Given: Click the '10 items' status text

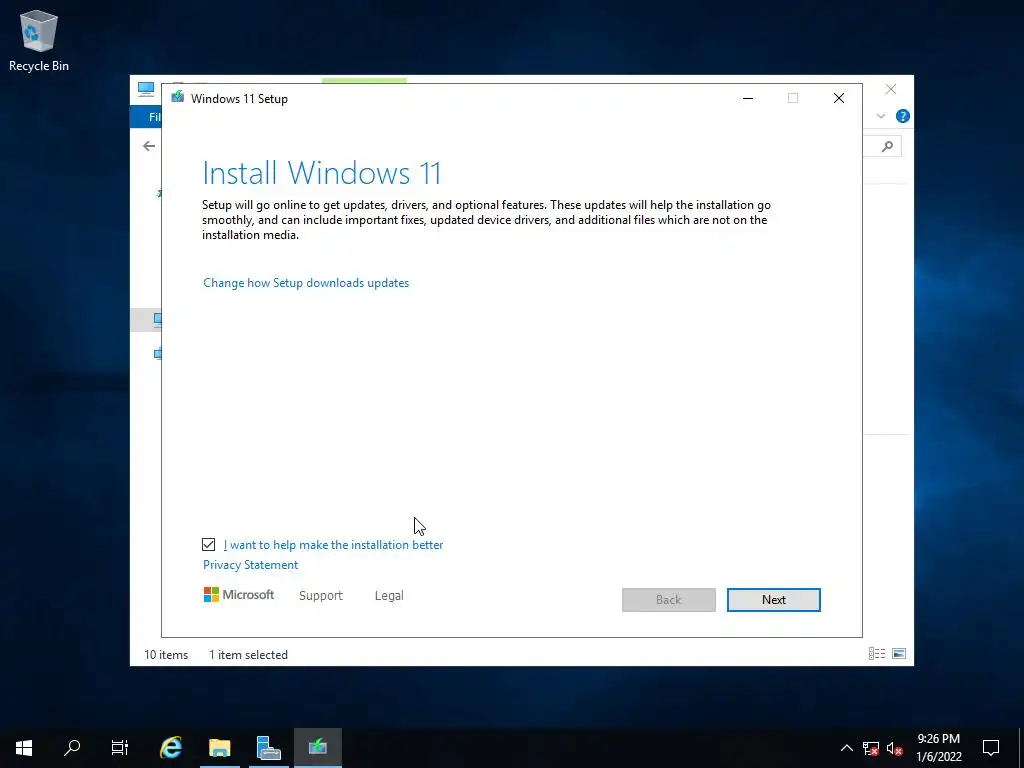Looking at the screenshot, I should pyautogui.click(x=166, y=654).
